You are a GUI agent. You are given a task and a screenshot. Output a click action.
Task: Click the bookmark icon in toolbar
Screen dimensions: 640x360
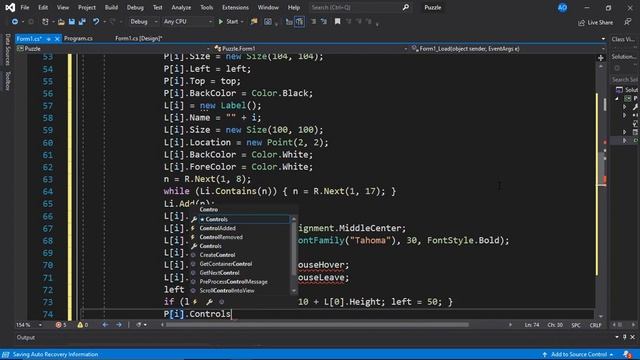point(338,22)
